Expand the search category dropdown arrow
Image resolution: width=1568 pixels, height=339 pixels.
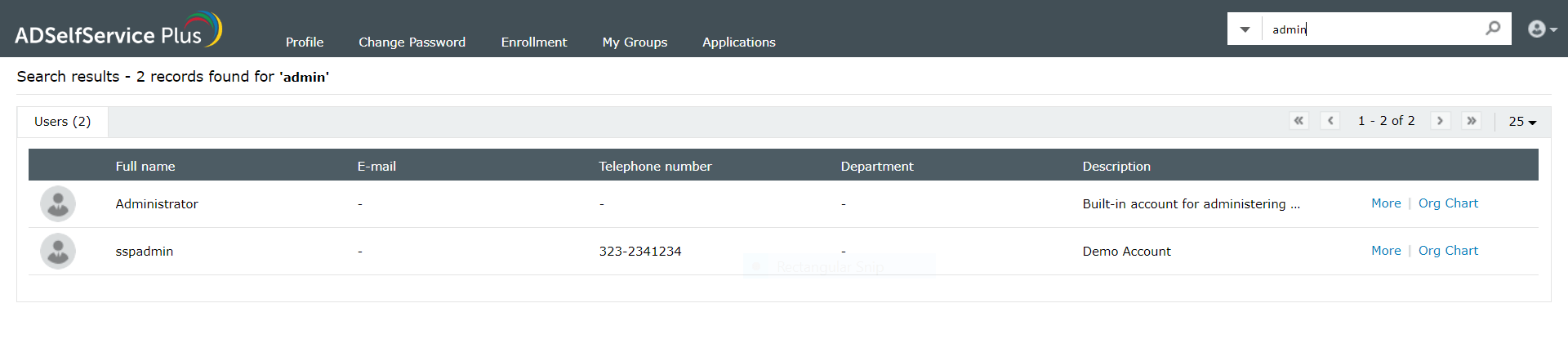point(1245,29)
